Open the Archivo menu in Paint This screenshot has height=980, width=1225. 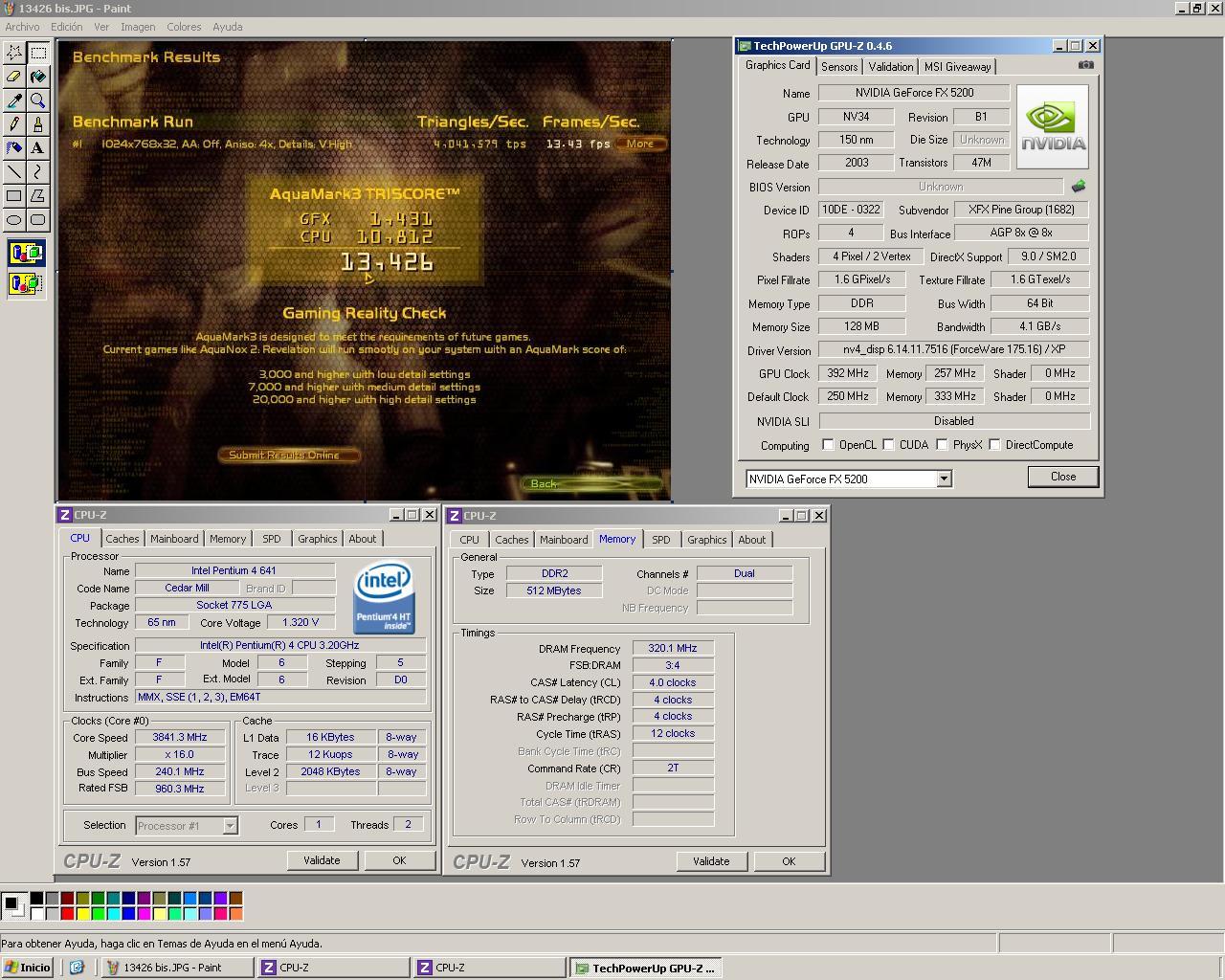[22, 27]
